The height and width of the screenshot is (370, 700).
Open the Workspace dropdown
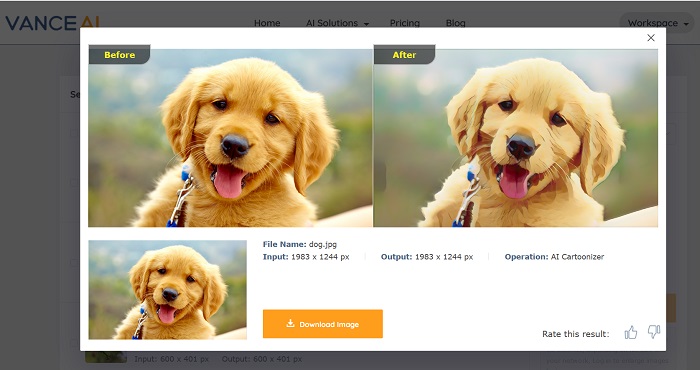(x=656, y=23)
